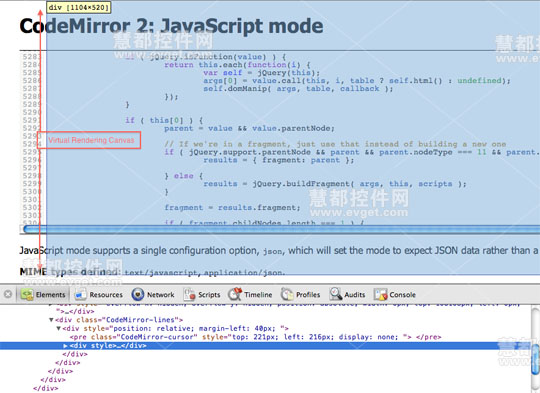Click the code editor horizontal scrollbar

(x=281, y=229)
